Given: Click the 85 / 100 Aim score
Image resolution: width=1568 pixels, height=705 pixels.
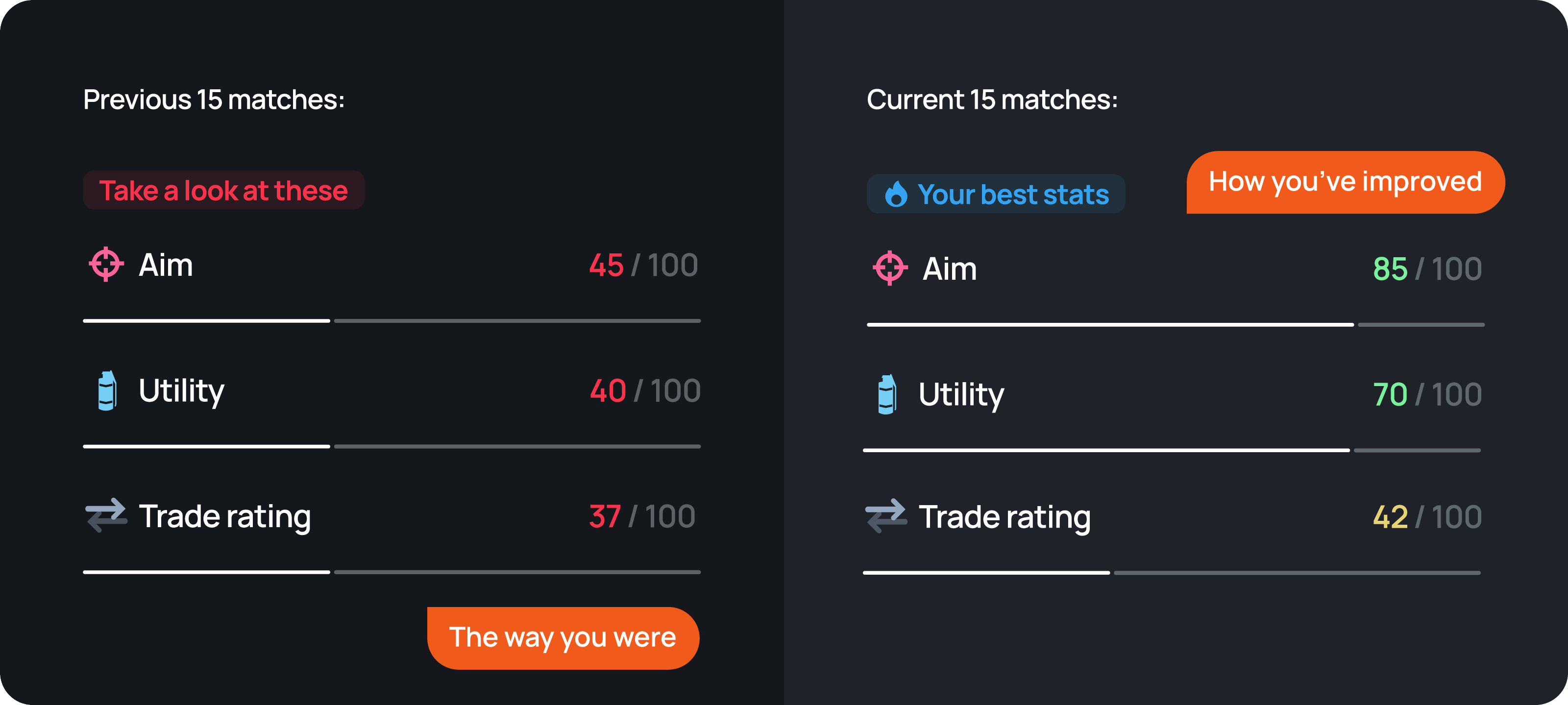Looking at the screenshot, I should (1427, 268).
